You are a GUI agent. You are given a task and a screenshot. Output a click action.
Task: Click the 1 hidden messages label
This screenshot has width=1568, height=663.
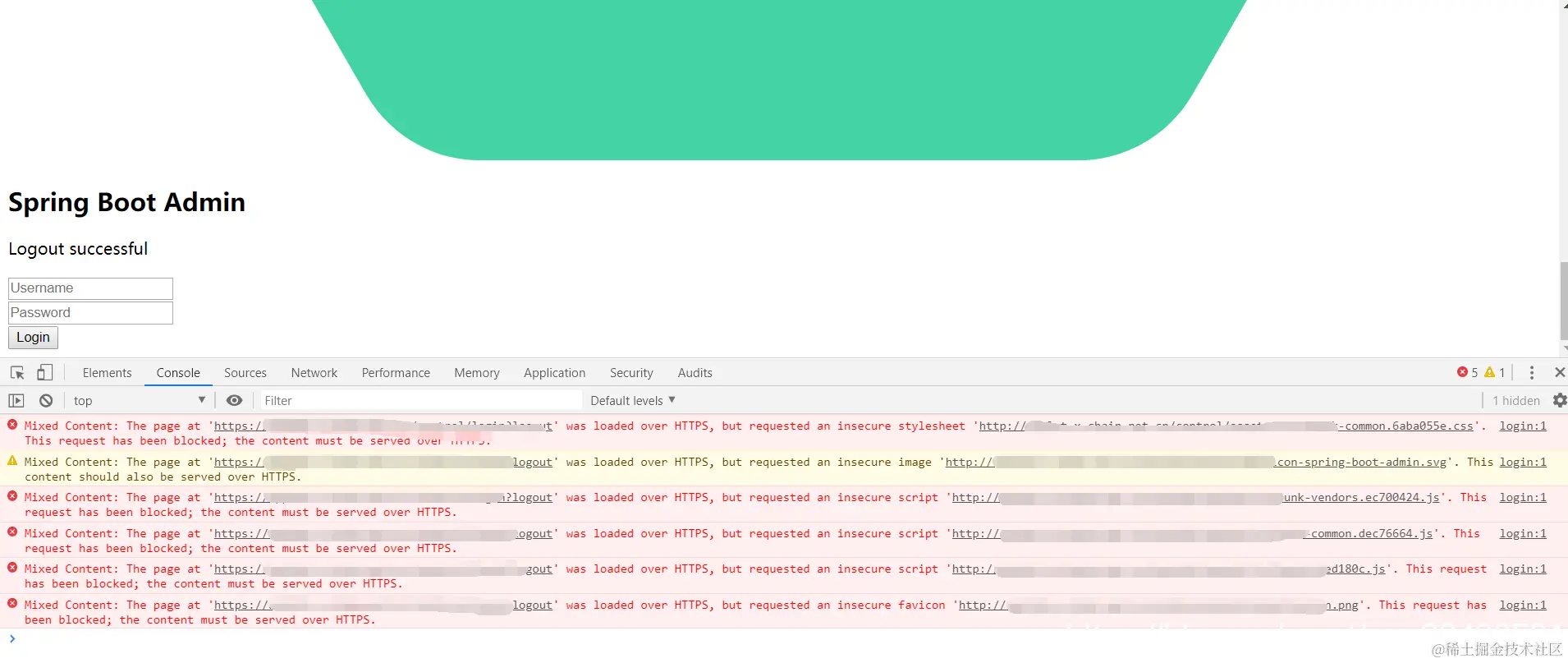click(1516, 400)
